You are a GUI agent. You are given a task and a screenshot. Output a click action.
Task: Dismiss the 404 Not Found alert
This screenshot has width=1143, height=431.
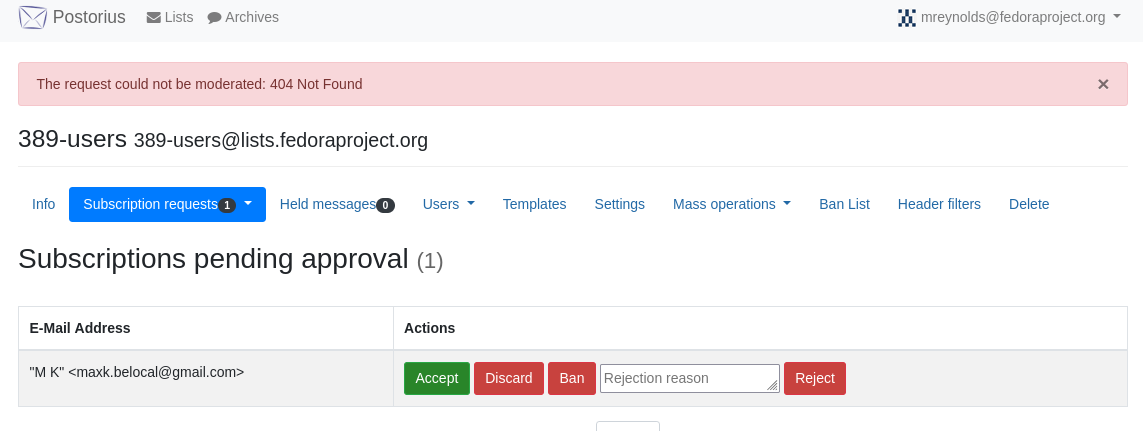[x=1103, y=84]
